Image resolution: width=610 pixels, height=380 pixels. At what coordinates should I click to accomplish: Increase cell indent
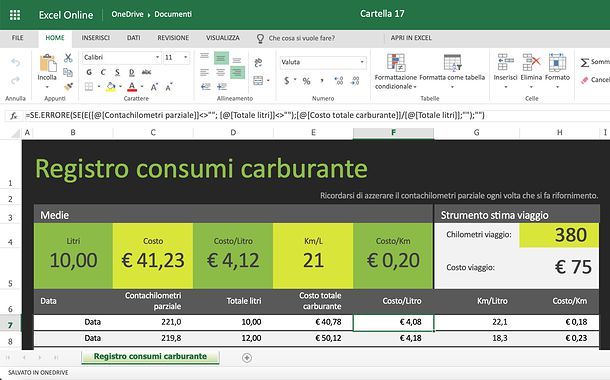tap(222, 86)
